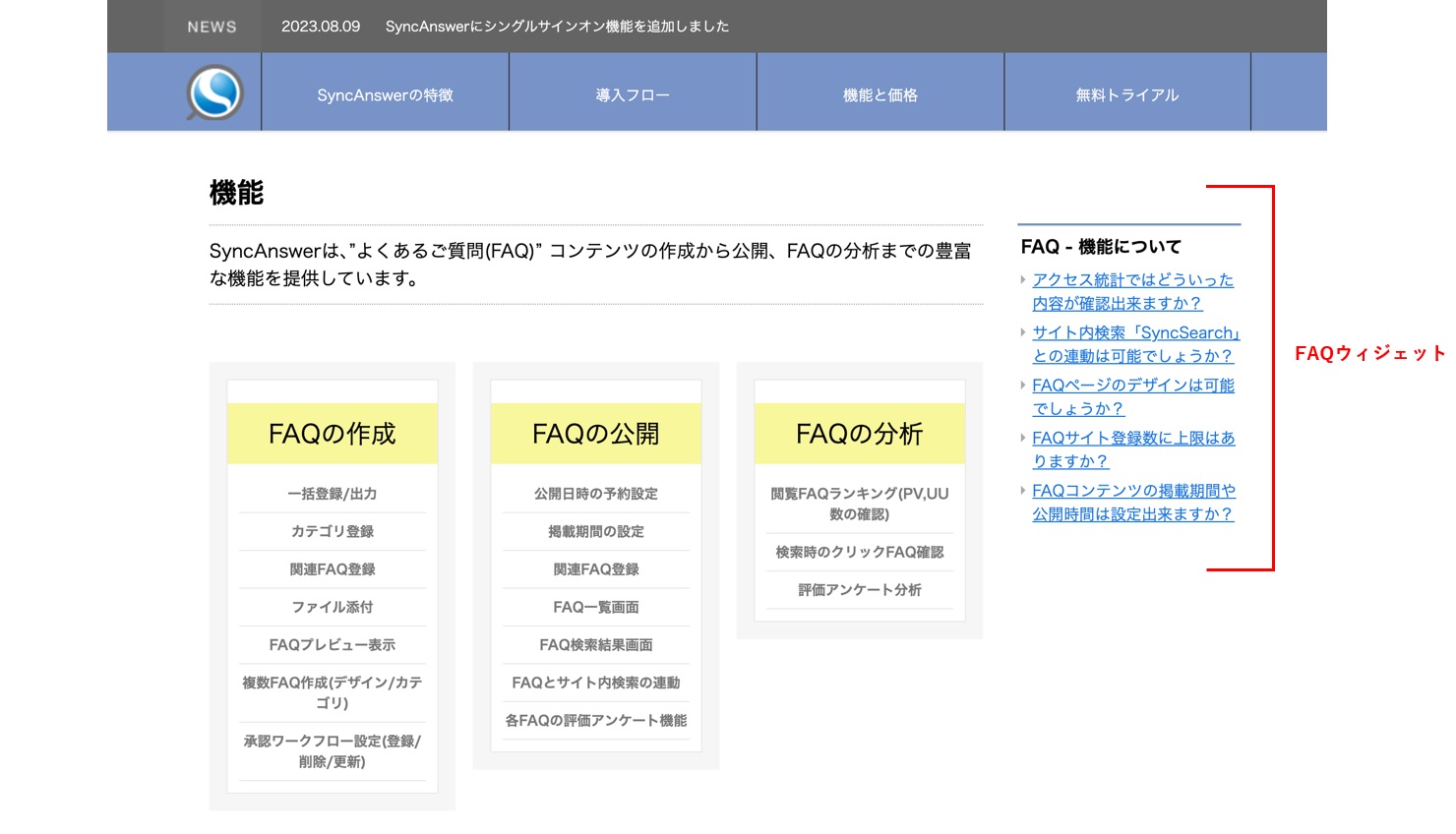Image resolution: width=1456 pixels, height=834 pixels.
Task: Select 公開日時の予約設定 item
Action: click(596, 494)
